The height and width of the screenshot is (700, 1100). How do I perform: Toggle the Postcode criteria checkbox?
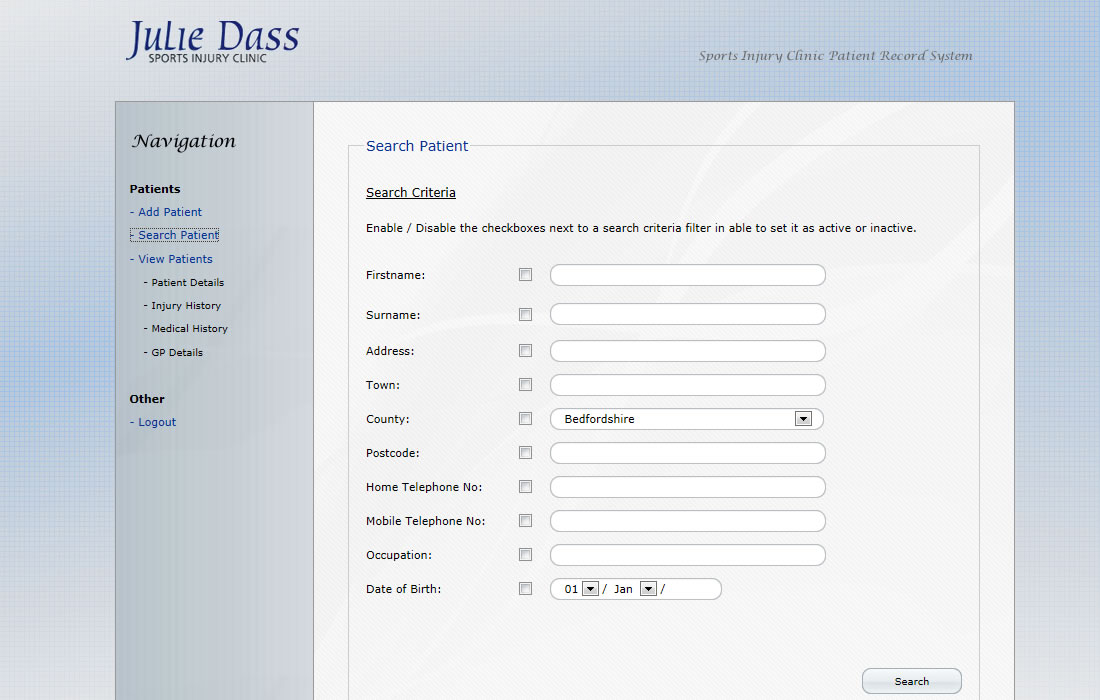(x=525, y=453)
